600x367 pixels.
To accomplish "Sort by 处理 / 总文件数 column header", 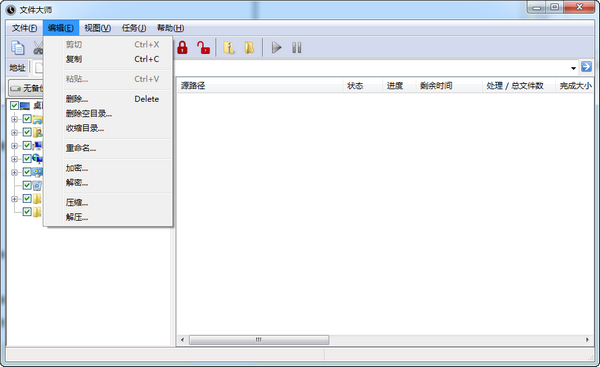I will [518, 86].
